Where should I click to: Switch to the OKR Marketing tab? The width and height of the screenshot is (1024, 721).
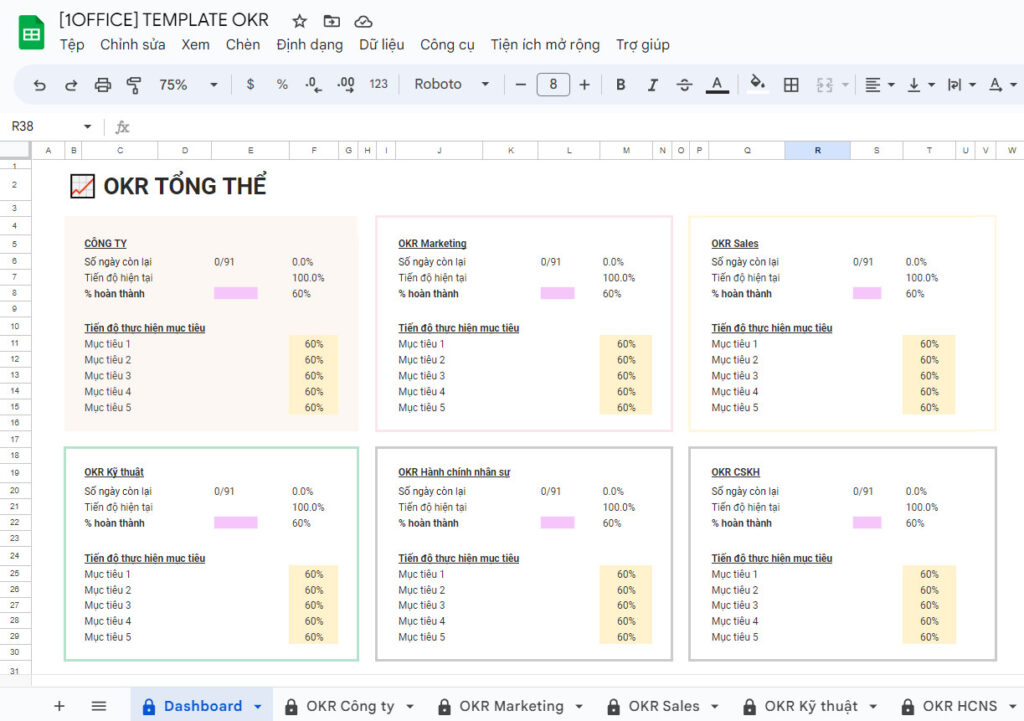(x=510, y=706)
